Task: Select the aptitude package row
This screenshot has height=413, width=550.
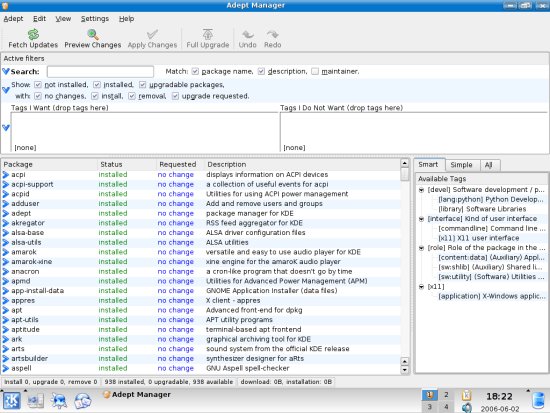Action: tap(201, 329)
